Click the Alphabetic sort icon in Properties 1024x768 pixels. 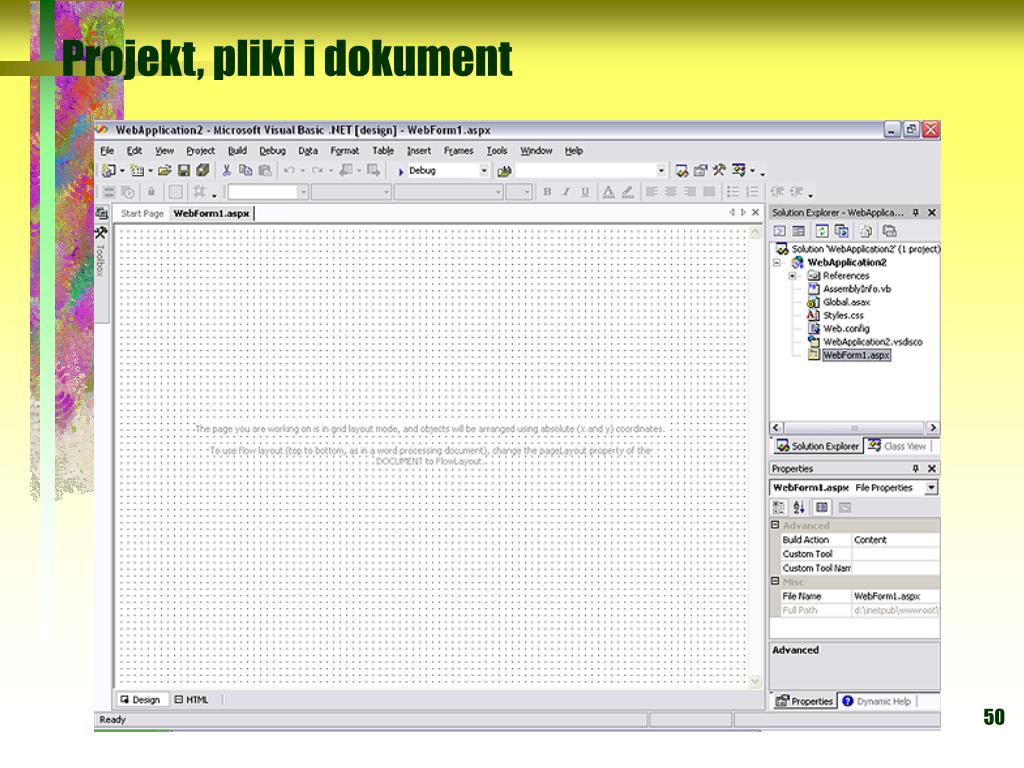(799, 507)
